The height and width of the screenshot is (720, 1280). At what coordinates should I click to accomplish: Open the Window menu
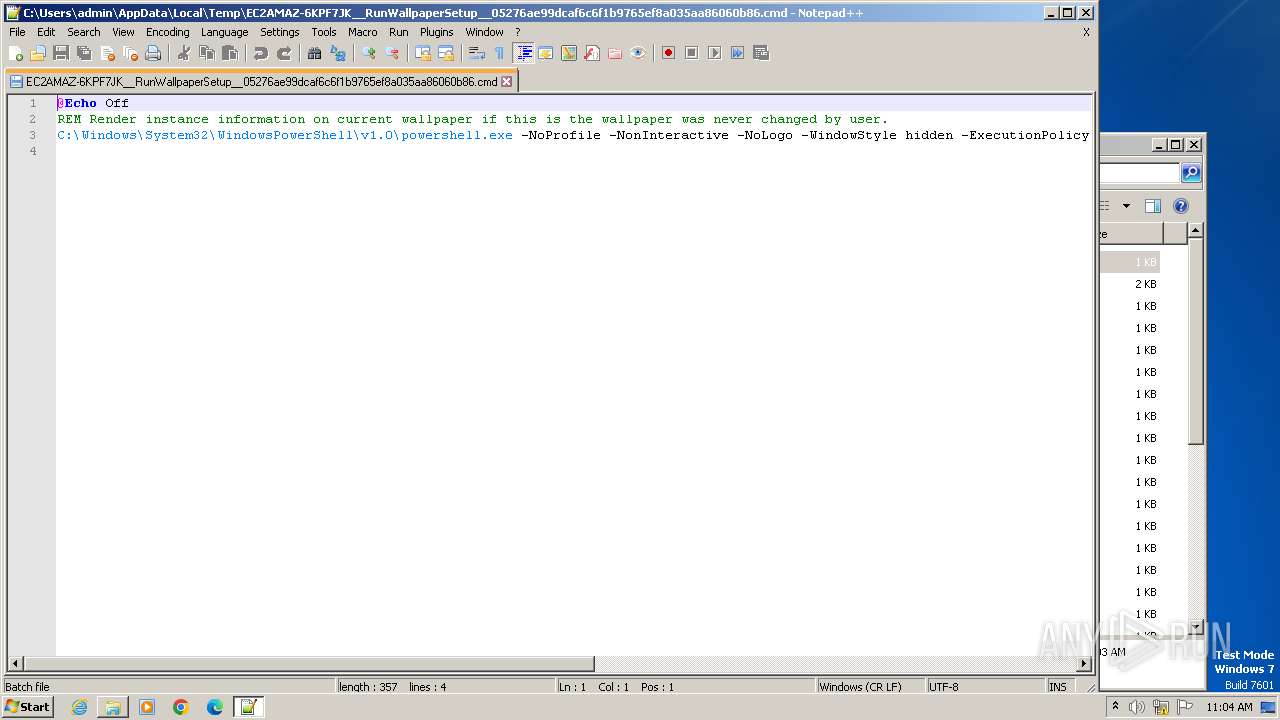[485, 32]
